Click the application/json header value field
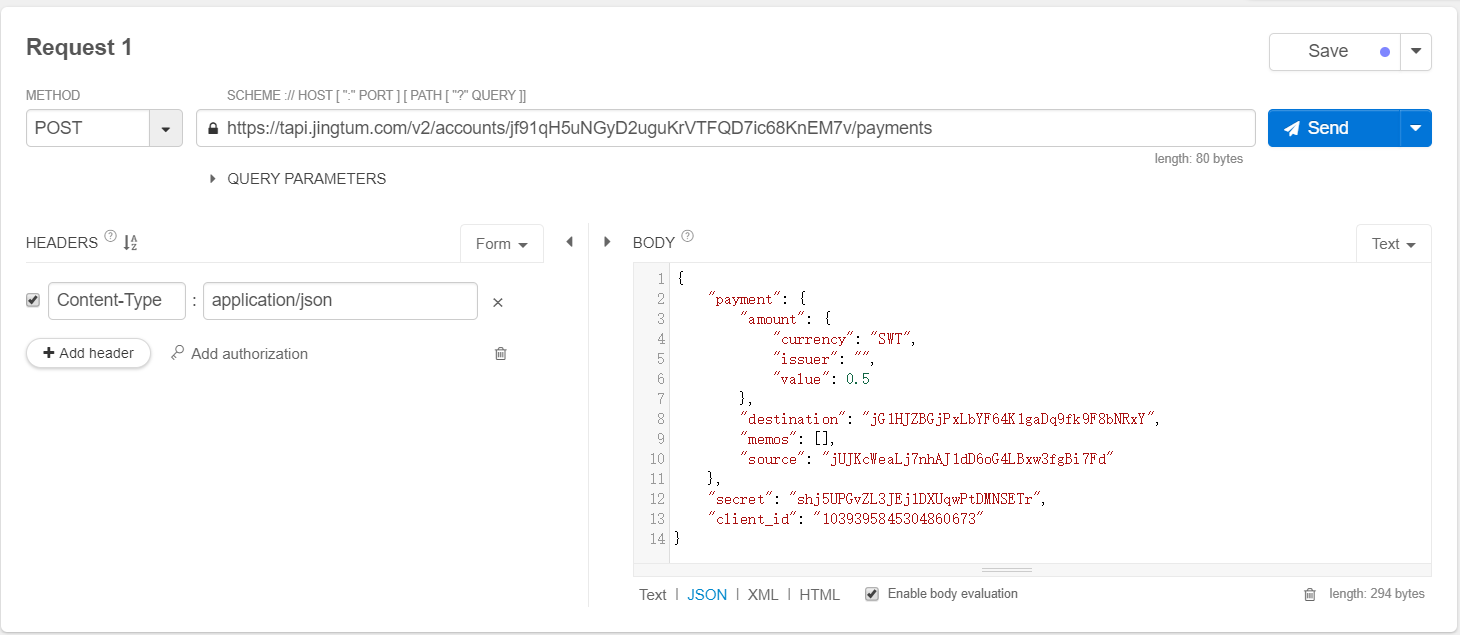1460x635 pixels. point(340,301)
